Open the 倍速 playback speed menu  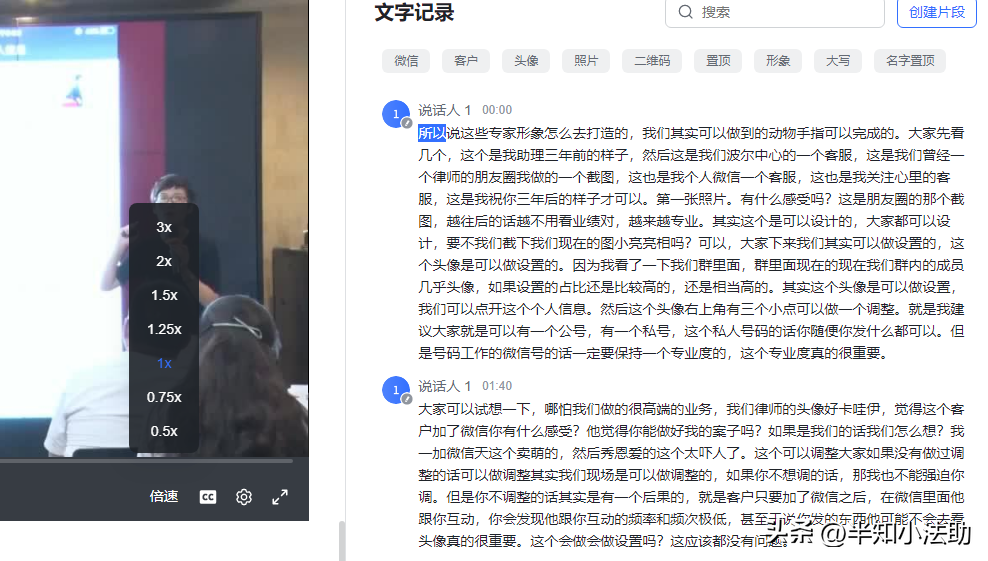[x=164, y=497]
